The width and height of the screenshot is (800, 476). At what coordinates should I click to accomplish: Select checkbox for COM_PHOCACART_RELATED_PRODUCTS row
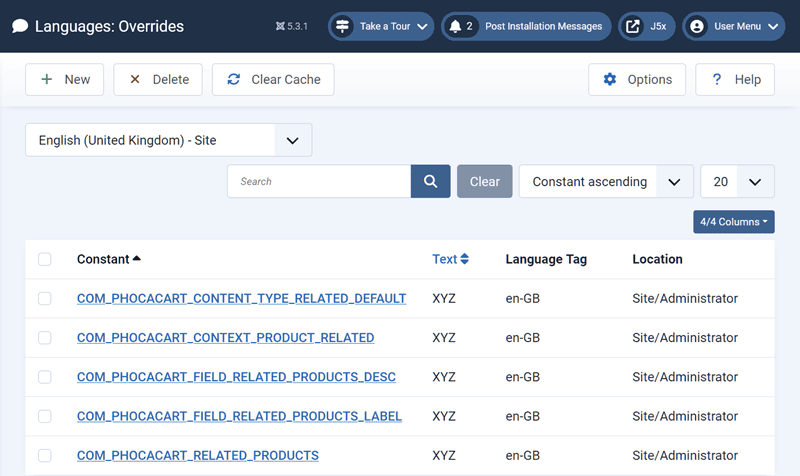click(x=45, y=456)
